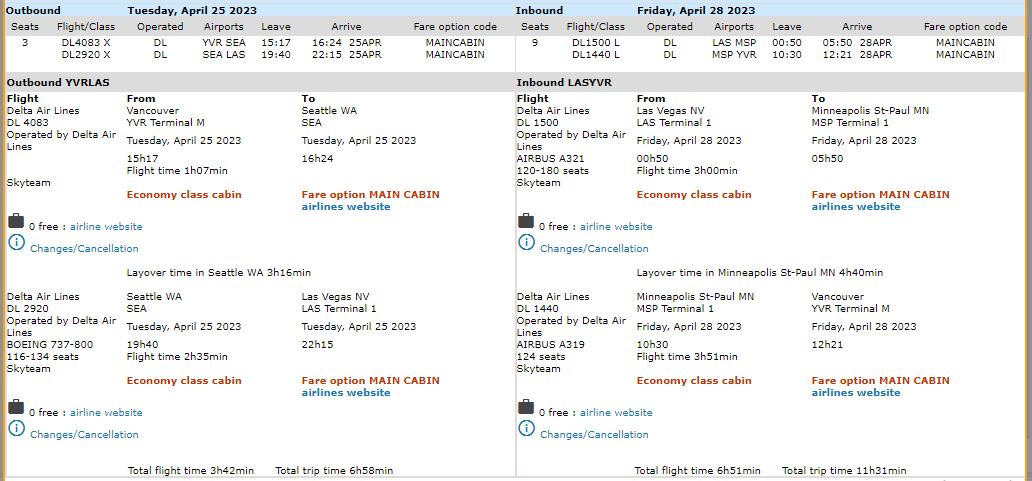Follow the bold 'airlines website' link under DL 1440 fare option
This screenshot has width=1032, height=481.
856,393
